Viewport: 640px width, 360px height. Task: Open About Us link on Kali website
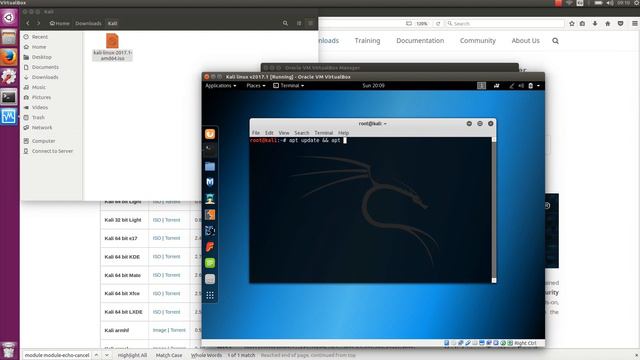[x=525, y=40]
